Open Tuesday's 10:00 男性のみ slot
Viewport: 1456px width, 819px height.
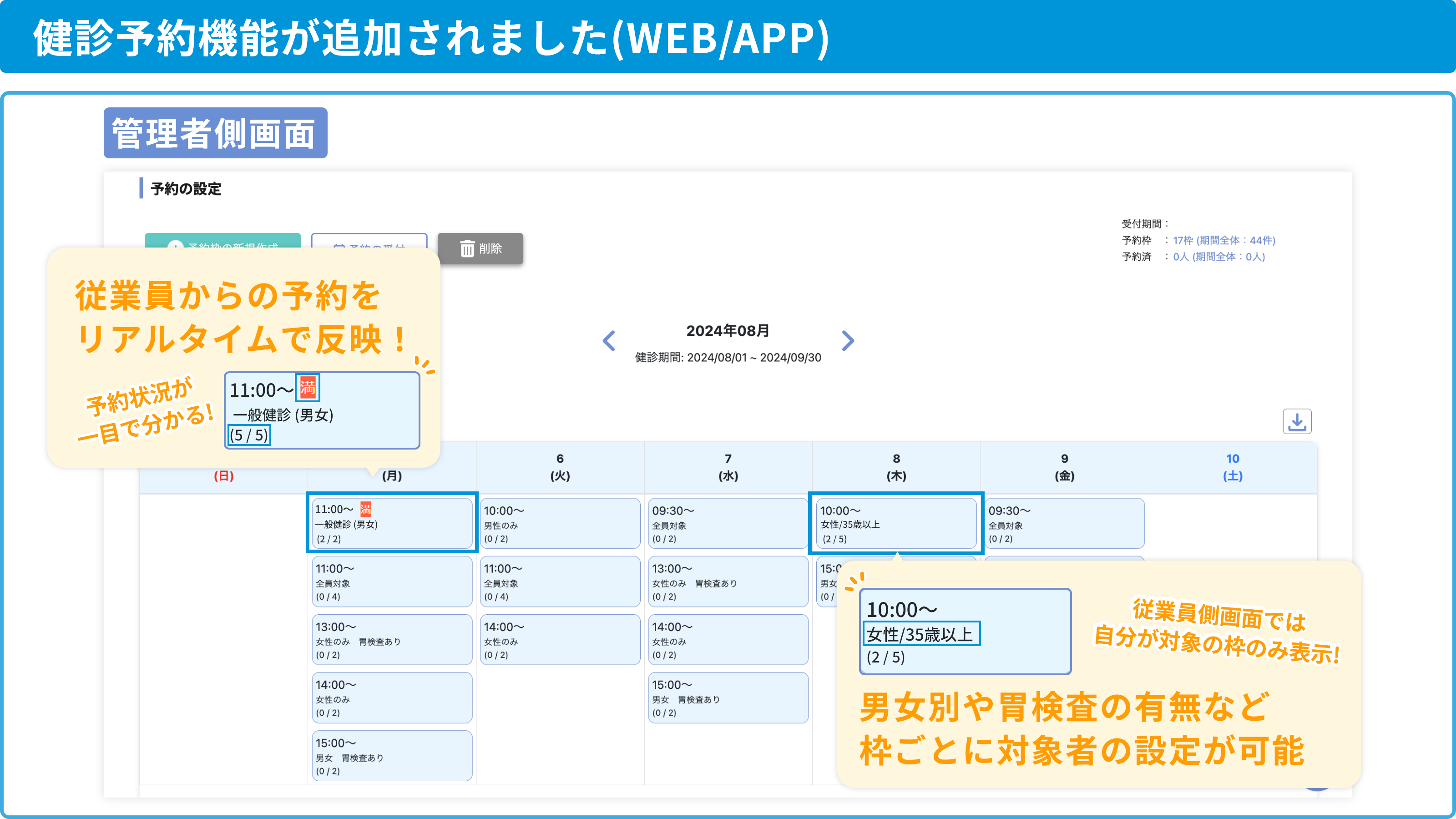[560, 523]
